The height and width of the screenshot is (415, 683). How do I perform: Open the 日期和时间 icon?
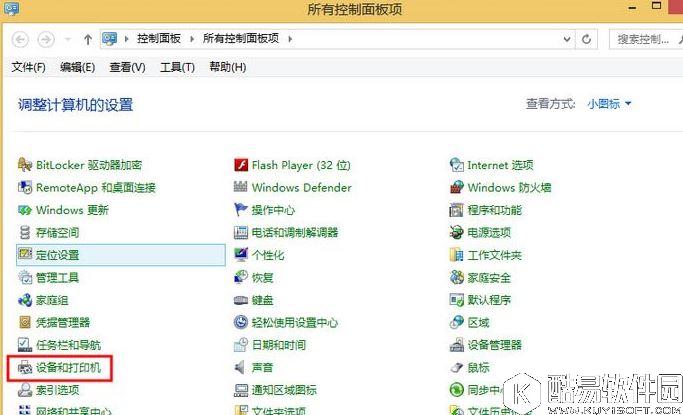point(241,345)
